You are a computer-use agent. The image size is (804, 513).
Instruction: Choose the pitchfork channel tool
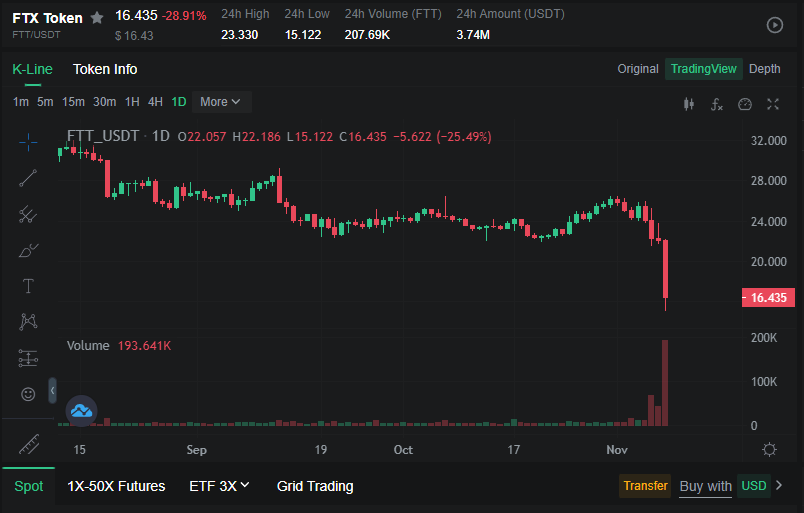click(28, 214)
